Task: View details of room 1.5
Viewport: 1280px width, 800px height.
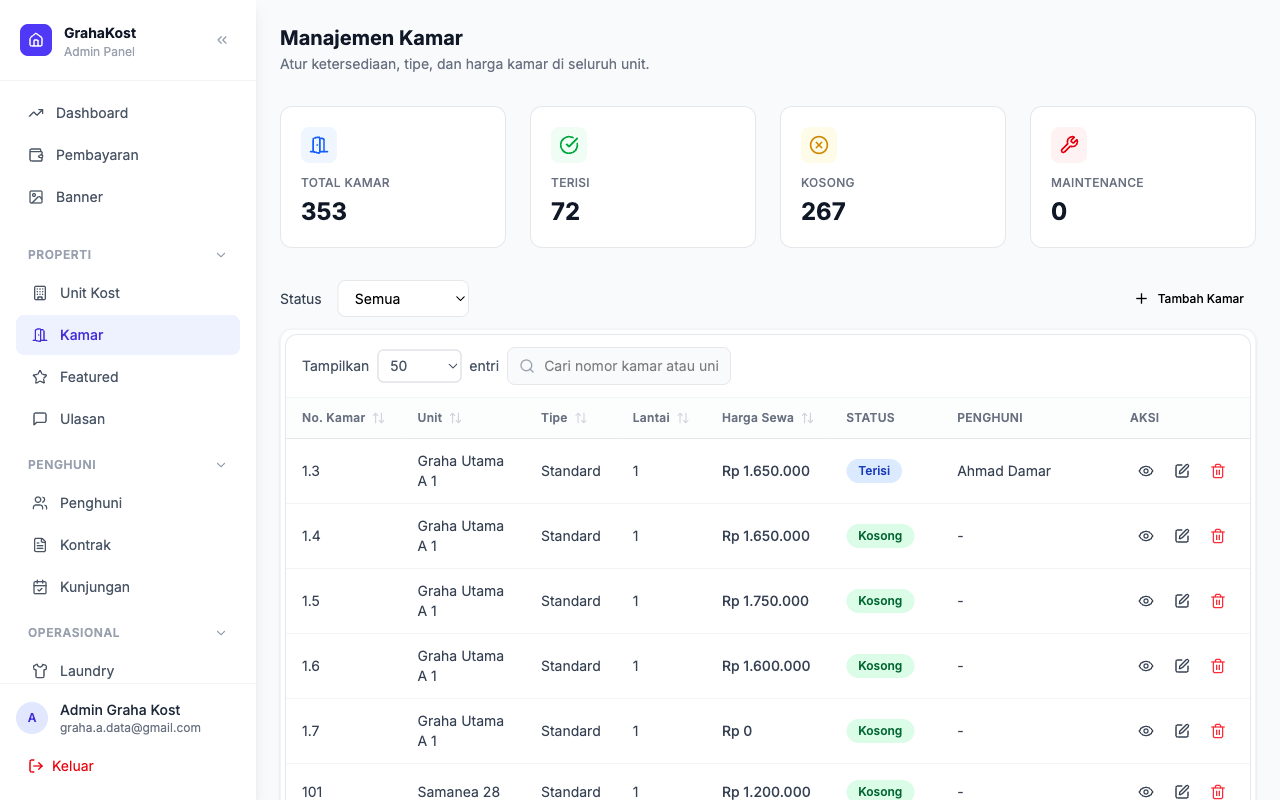Action: 1146,601
